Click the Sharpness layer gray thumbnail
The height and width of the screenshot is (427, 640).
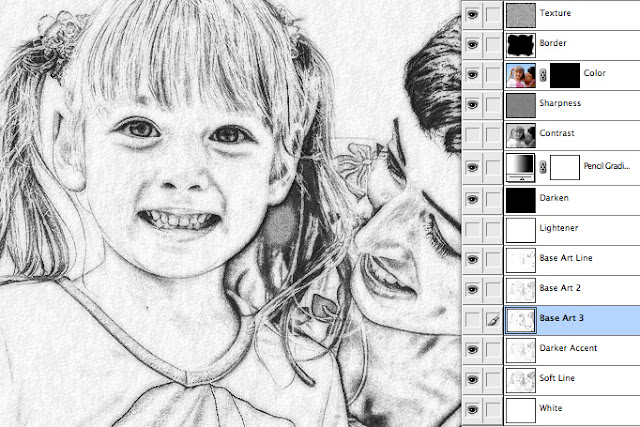pos(521,105)
